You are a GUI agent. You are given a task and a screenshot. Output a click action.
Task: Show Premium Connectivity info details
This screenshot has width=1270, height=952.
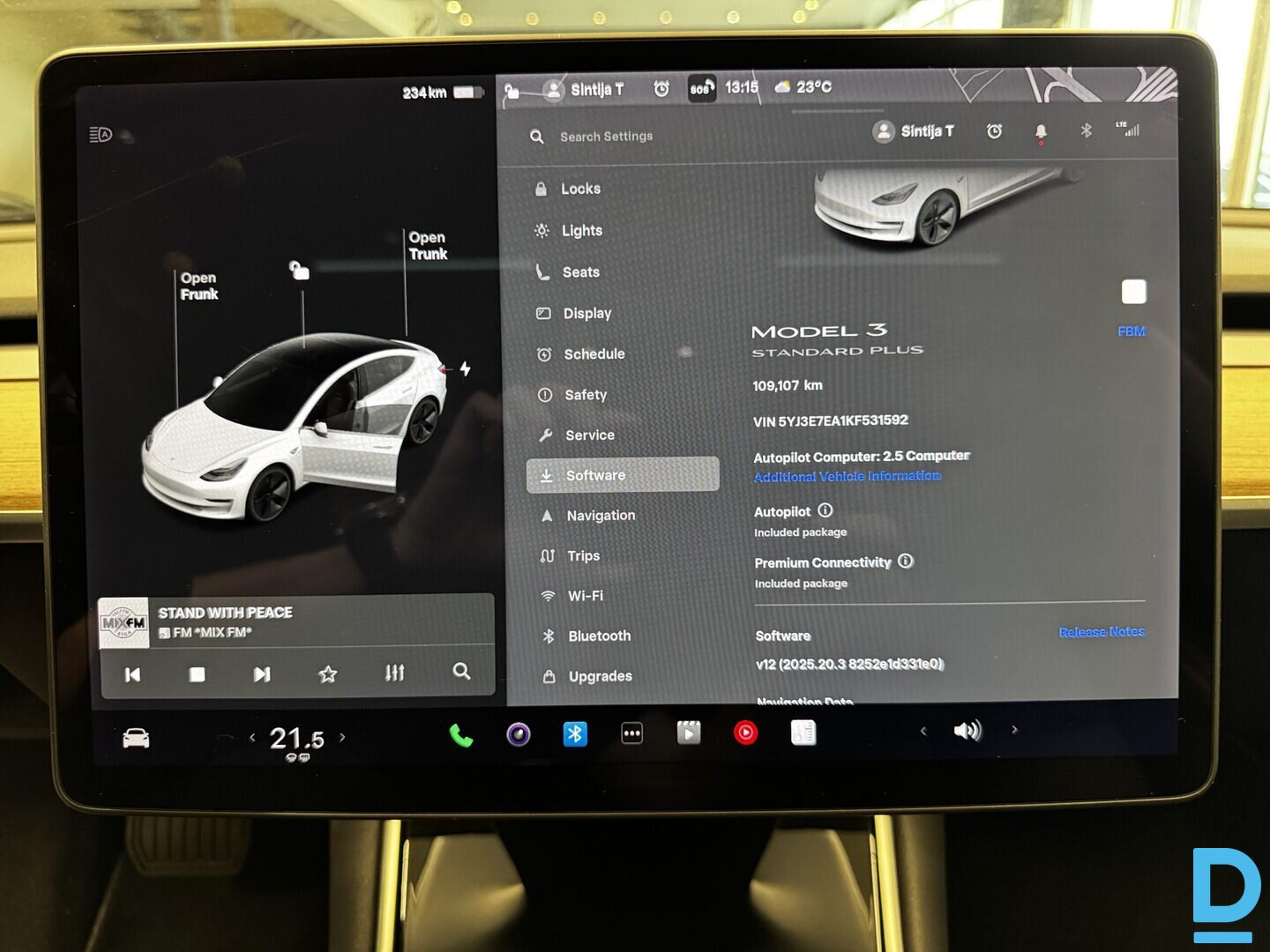[906, 561]
